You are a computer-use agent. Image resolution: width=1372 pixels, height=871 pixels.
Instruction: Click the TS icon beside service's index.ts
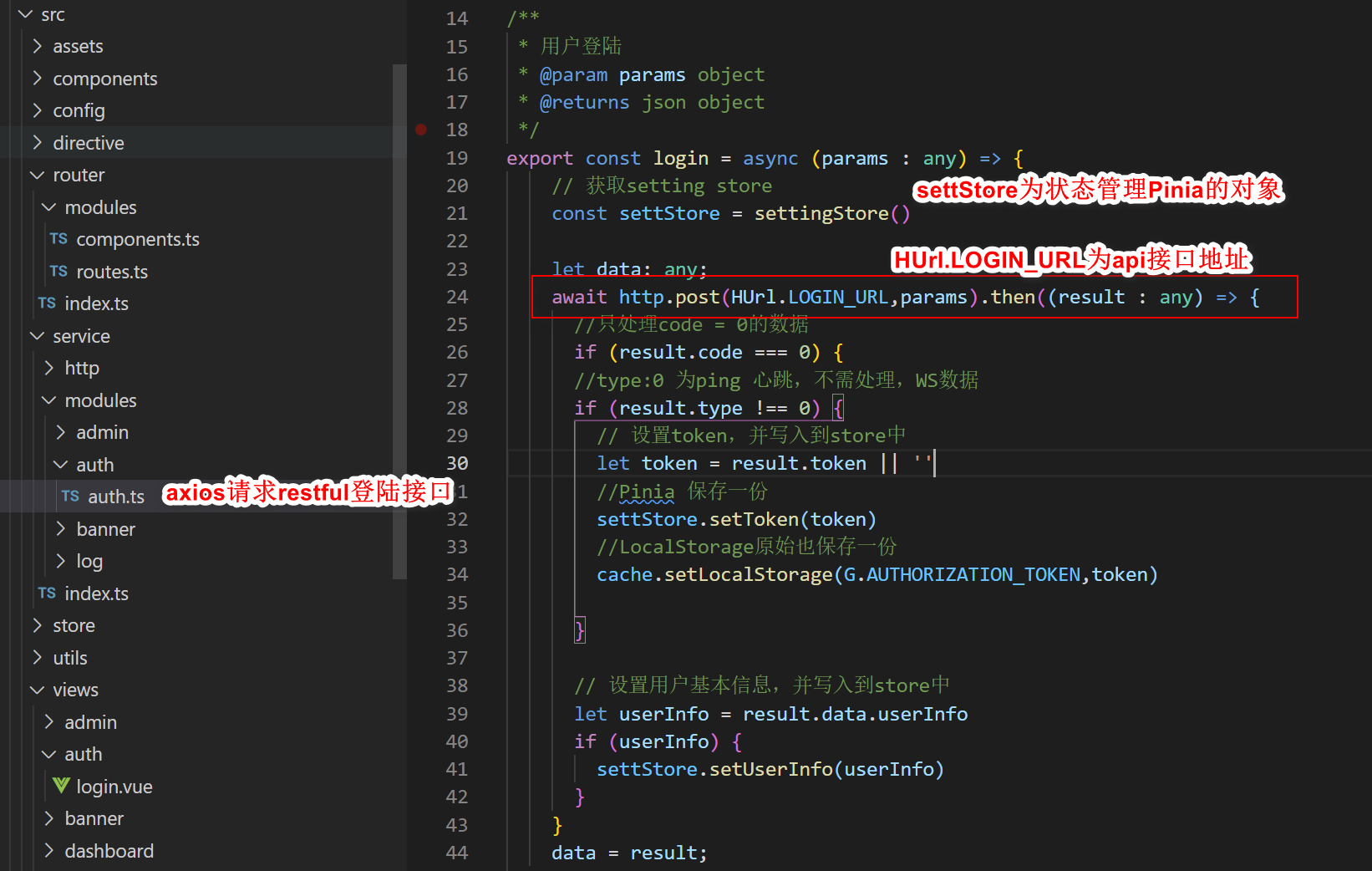[x=47, y=593]
